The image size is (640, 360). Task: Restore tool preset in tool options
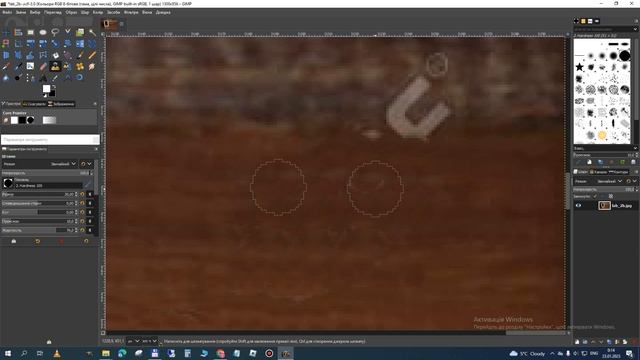pyautogui.click(x=38, y=241)
